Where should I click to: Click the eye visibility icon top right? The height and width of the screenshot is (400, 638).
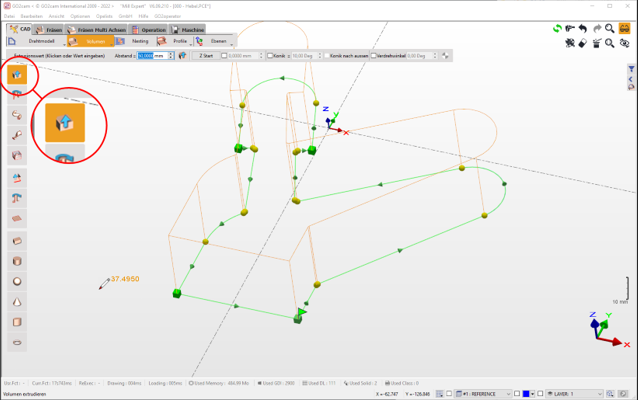tap(625, 44)
